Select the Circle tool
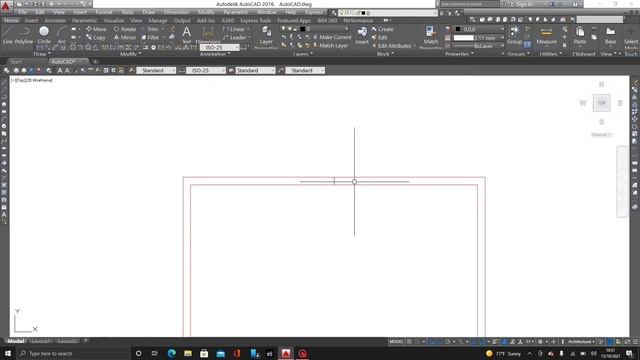640x360 pixels. 44,35
